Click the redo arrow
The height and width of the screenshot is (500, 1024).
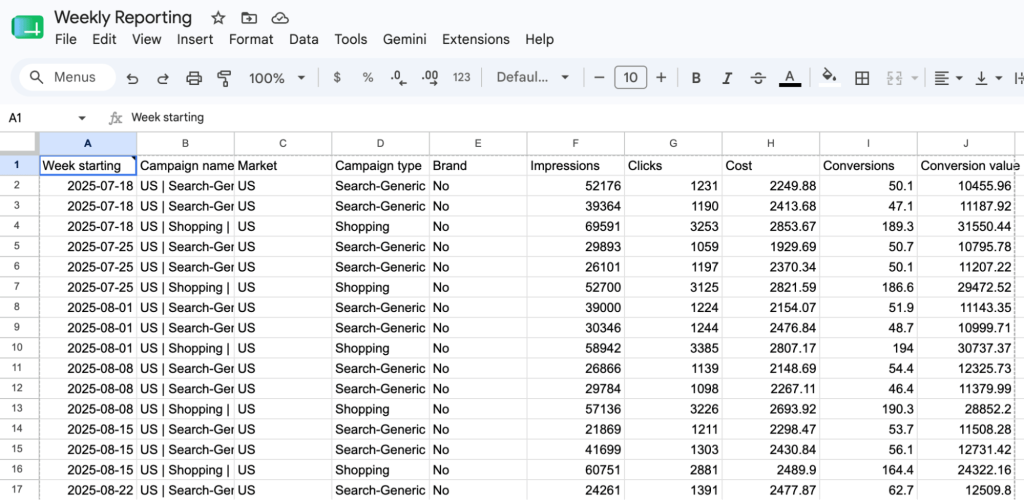[x=163, y=78]
